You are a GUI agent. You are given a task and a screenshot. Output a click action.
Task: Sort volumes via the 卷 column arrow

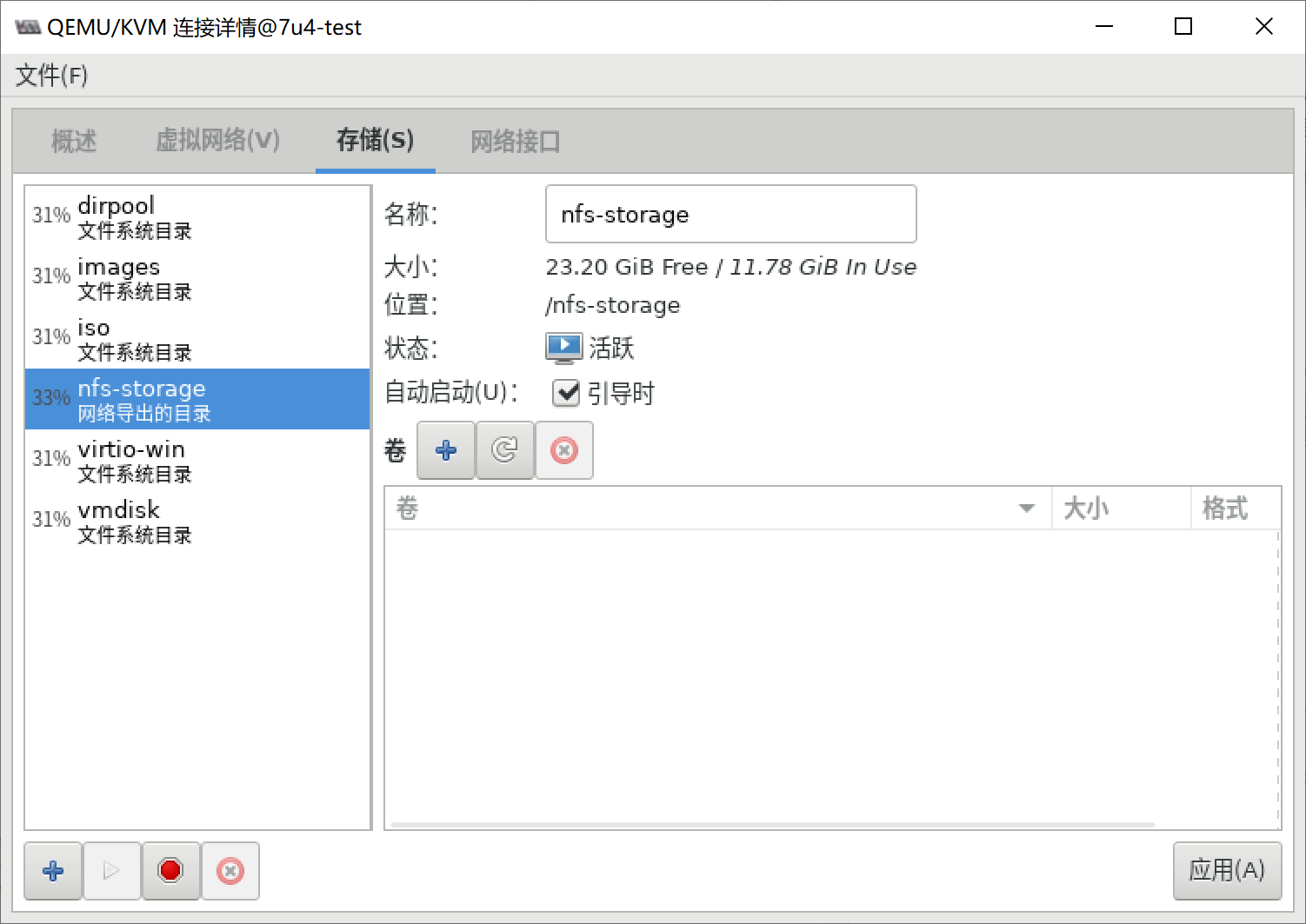coord(1027,509)
